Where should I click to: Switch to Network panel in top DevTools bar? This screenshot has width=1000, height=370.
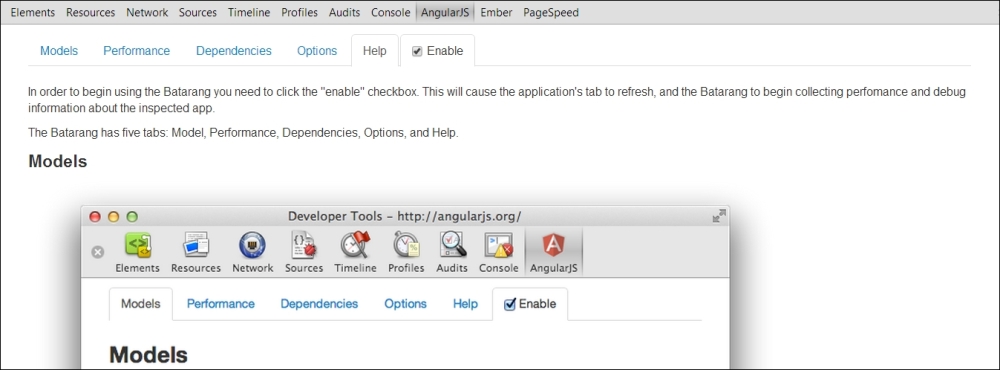[x=147, y=12]
